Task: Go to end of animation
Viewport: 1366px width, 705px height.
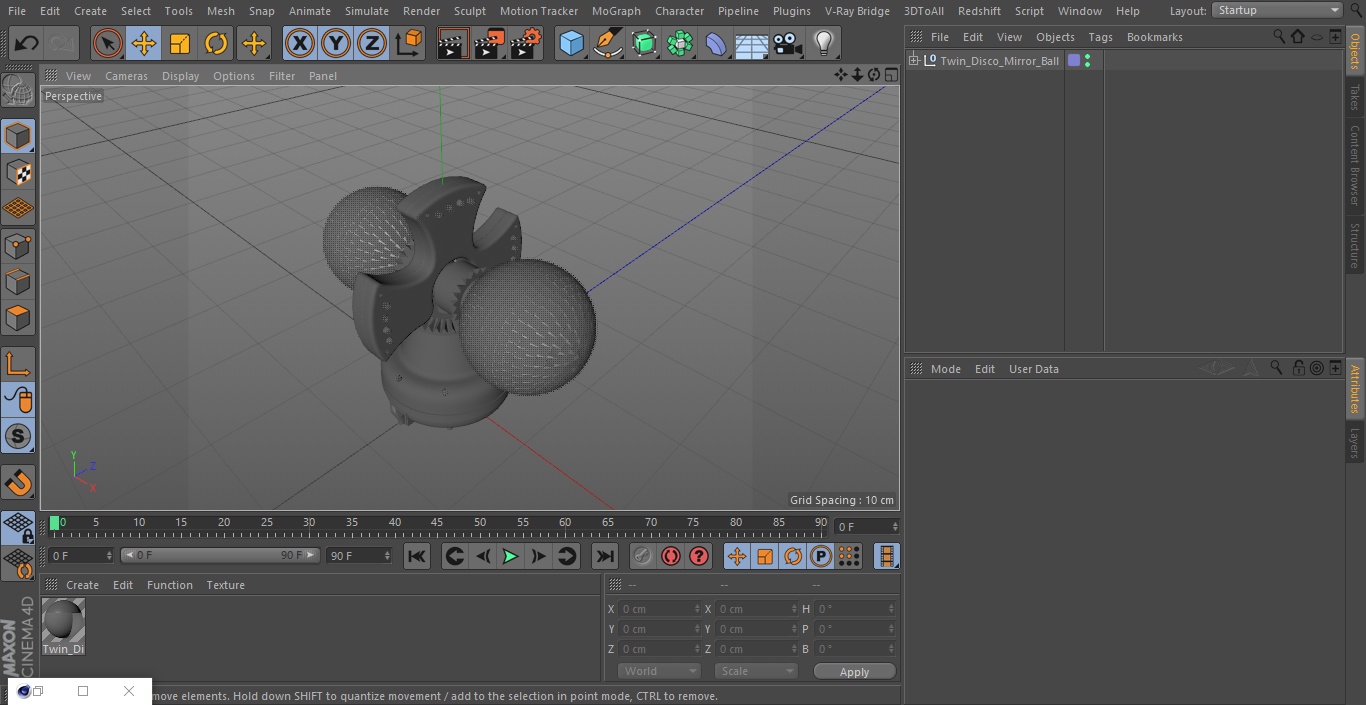Action: click(605, 556)
